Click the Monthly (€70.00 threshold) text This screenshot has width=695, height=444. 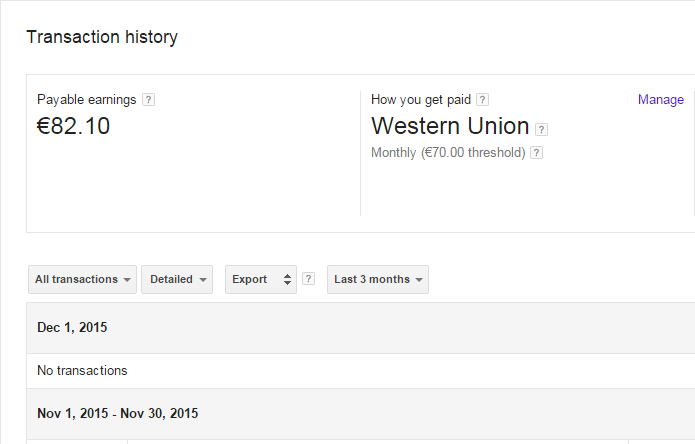448,153
